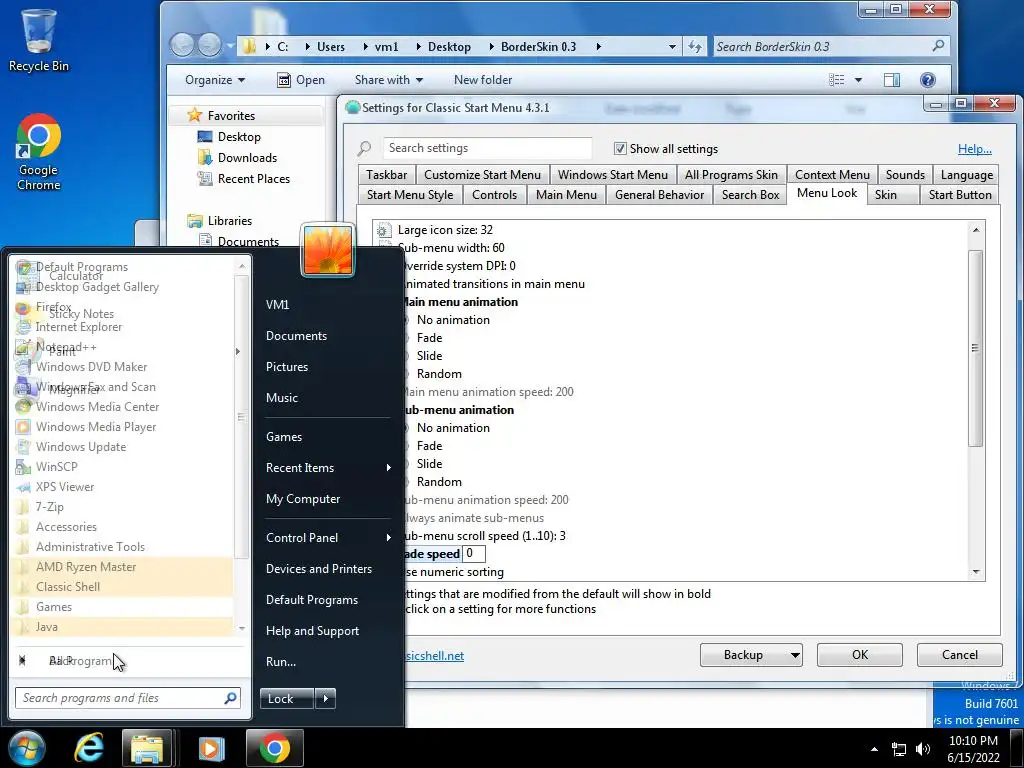This screenshot has height=768, width=1024.
Task: Click the Lock button in Start menu
Action: (287, 699)
